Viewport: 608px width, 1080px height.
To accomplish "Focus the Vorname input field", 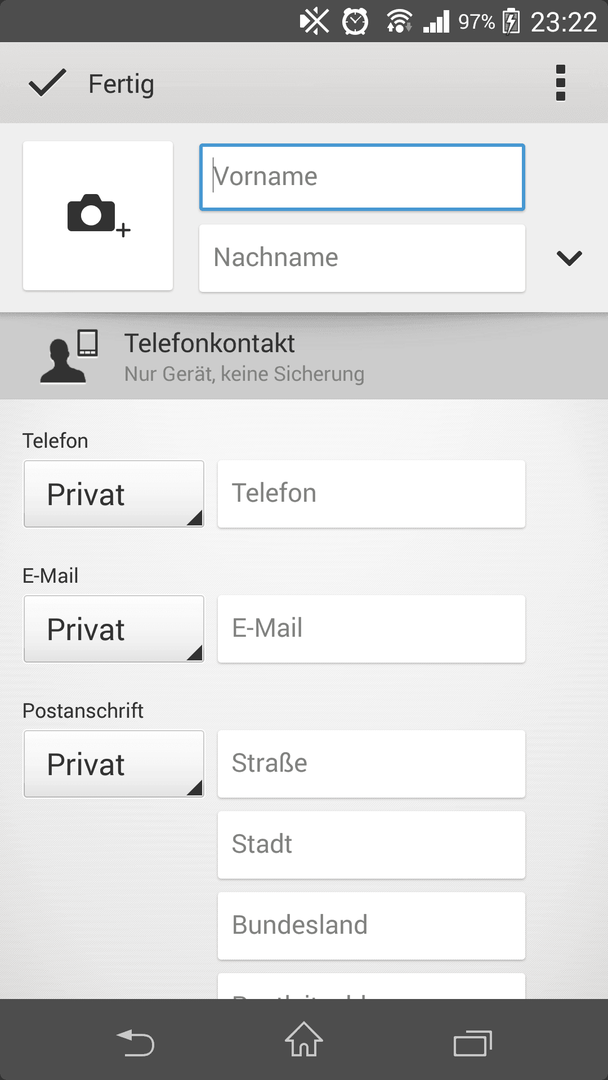I will click(x=362, y=177).
